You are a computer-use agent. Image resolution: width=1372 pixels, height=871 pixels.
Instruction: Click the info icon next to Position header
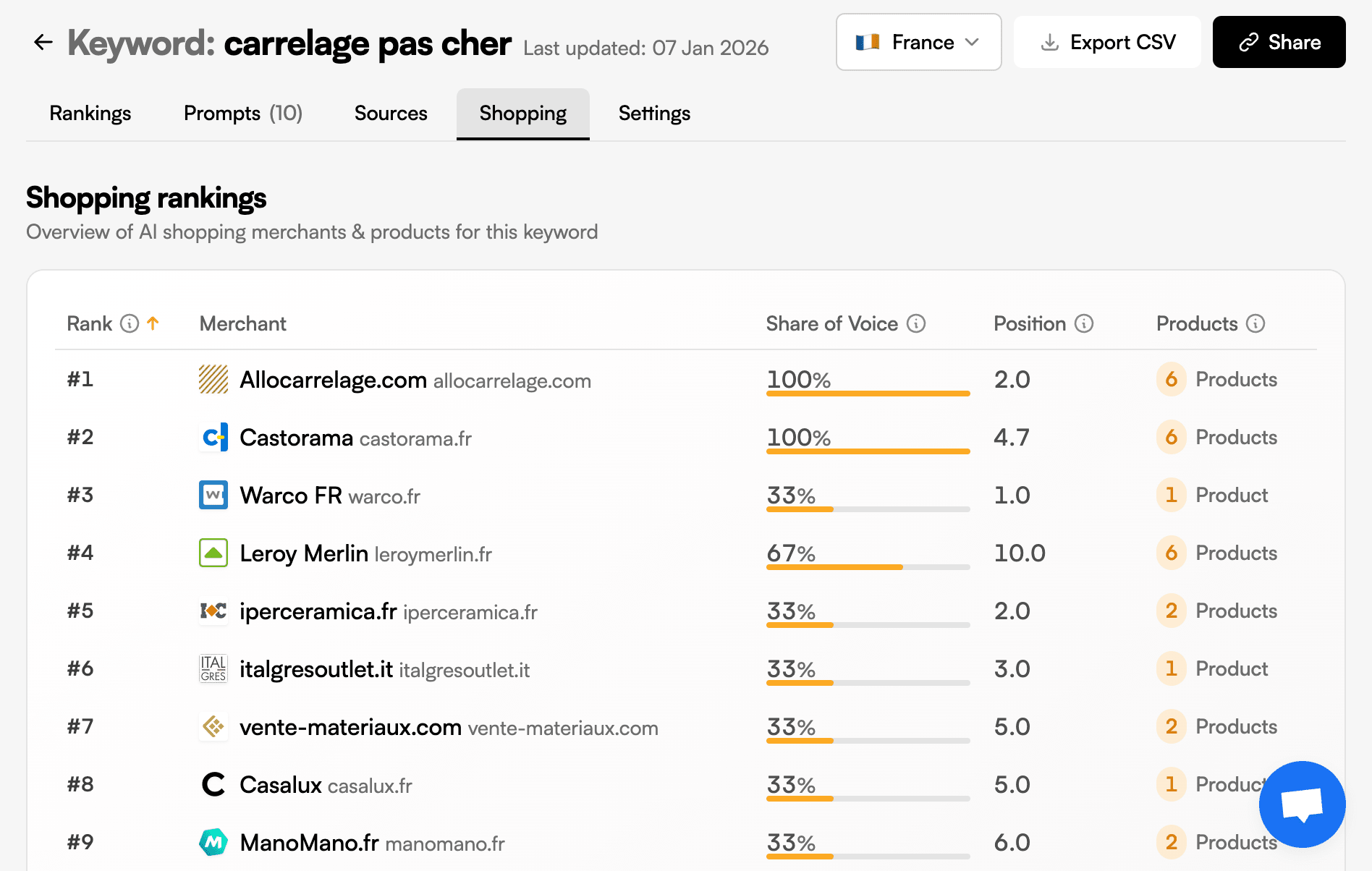[1083, 324]
